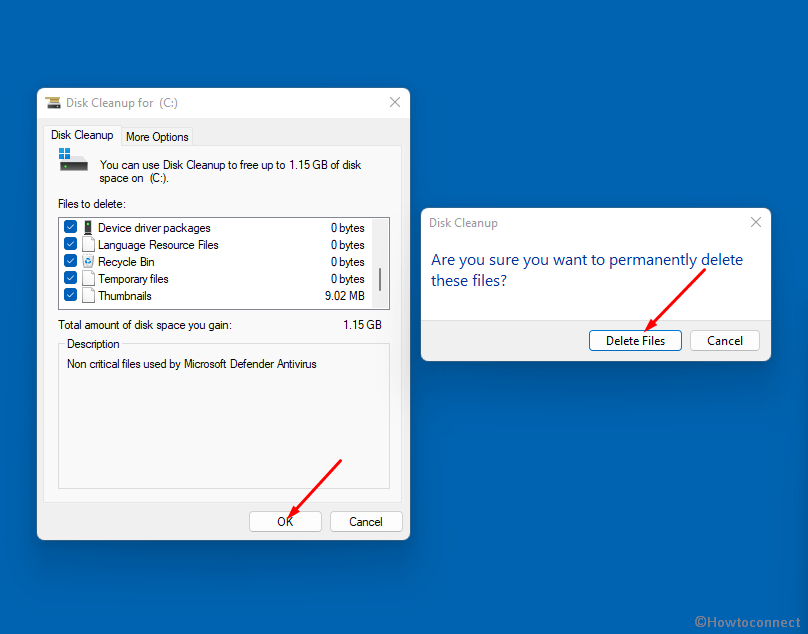Click the Disk Cleanup drive icon in title bar

click(x=53, y=103)
